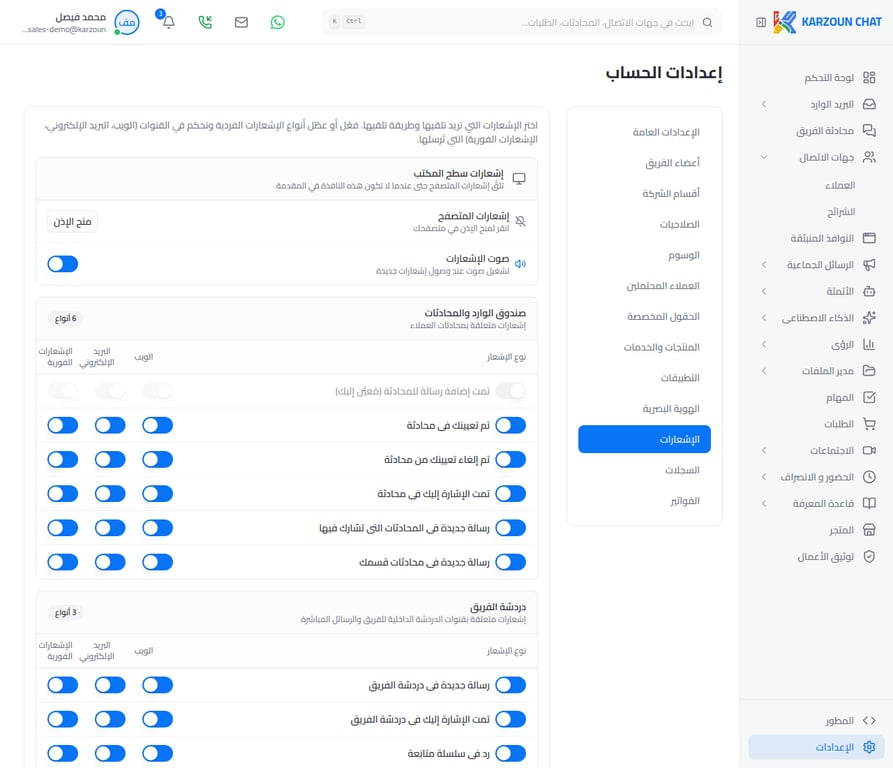Toggle web switch for تمت الإشارة إليك في دردشة الفريق
Viewport: 893px width, 768px height.
[157, 720]
